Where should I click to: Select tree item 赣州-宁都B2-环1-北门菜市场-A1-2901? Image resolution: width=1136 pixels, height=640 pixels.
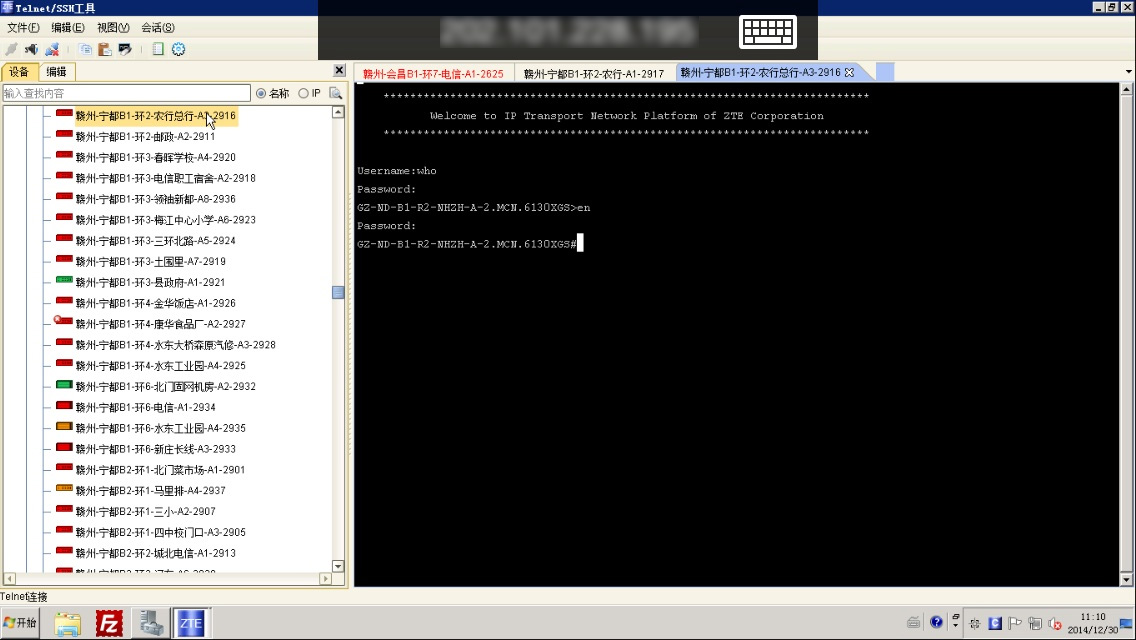[x=160, y=470]
